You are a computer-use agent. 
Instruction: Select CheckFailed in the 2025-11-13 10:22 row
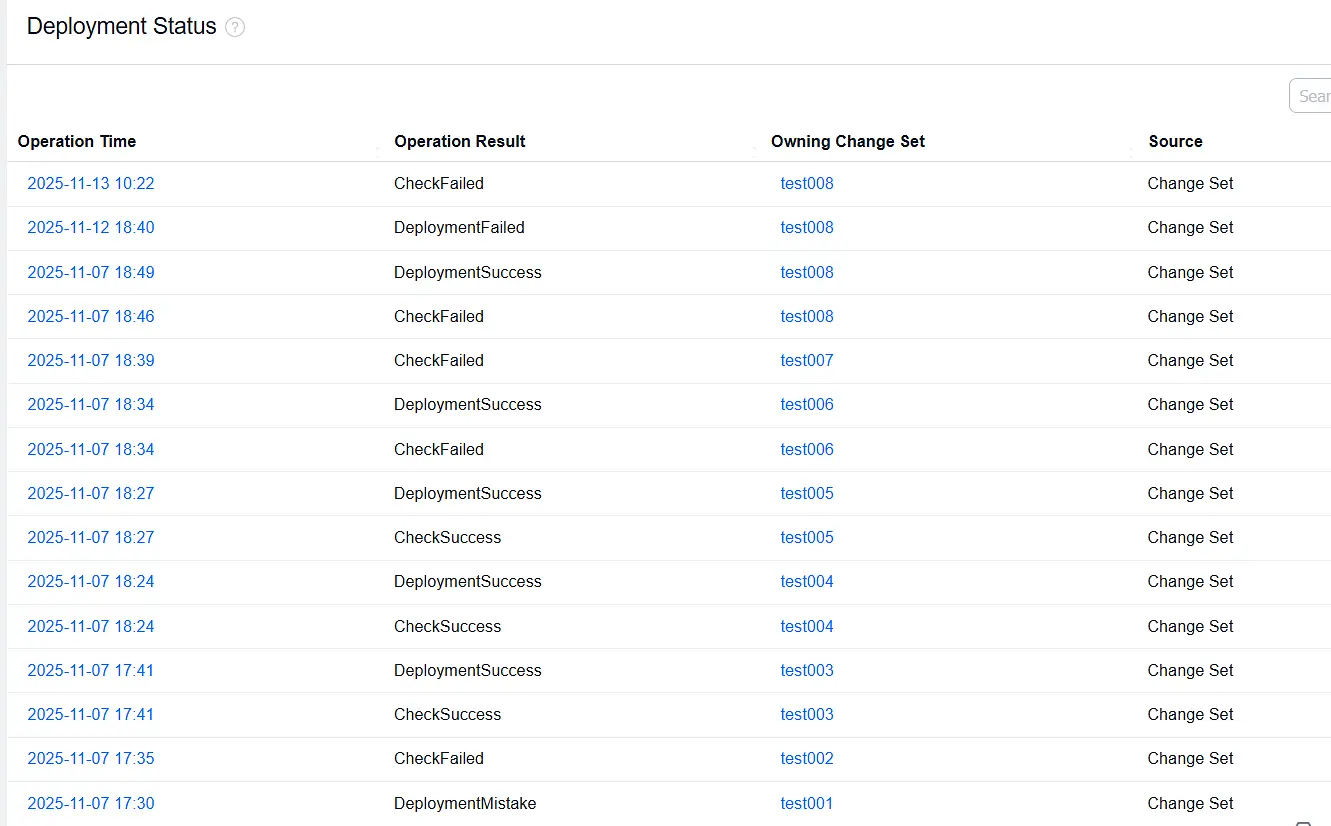439,184
